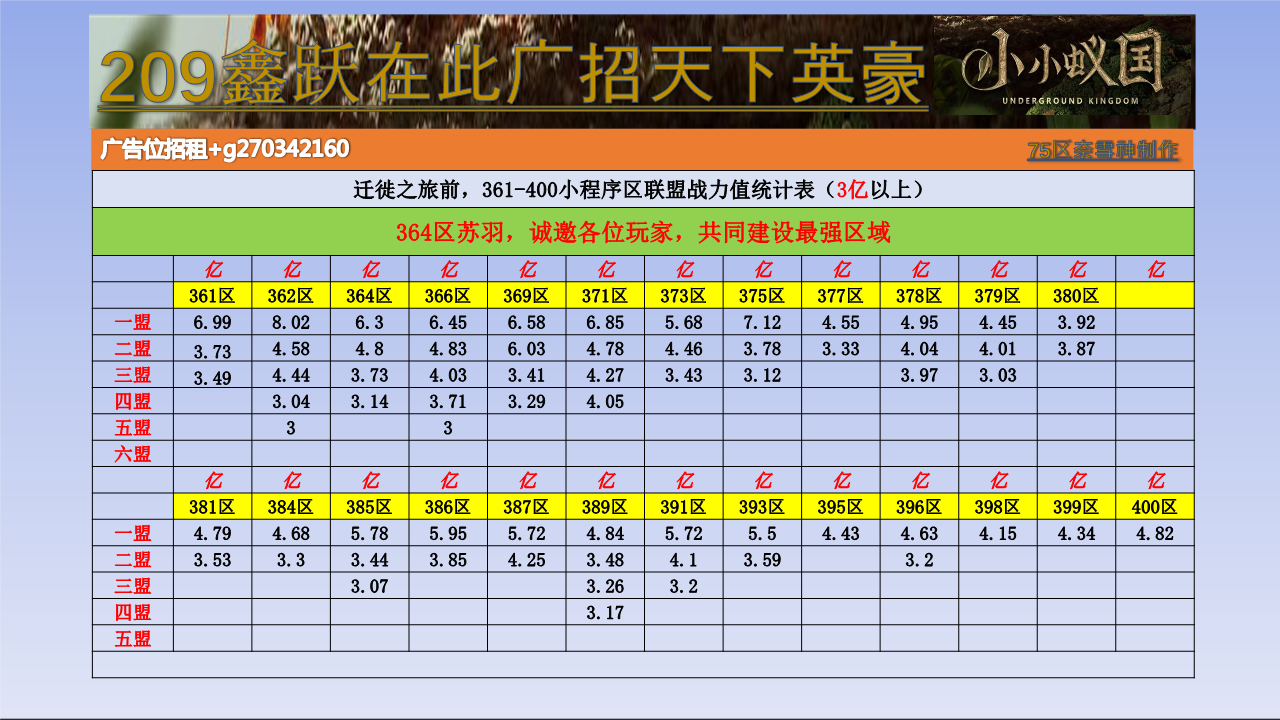This screenshot has width=1280, height=720.
Task: Click the 4.05 cell under 371区
Action: pos(605,402)
